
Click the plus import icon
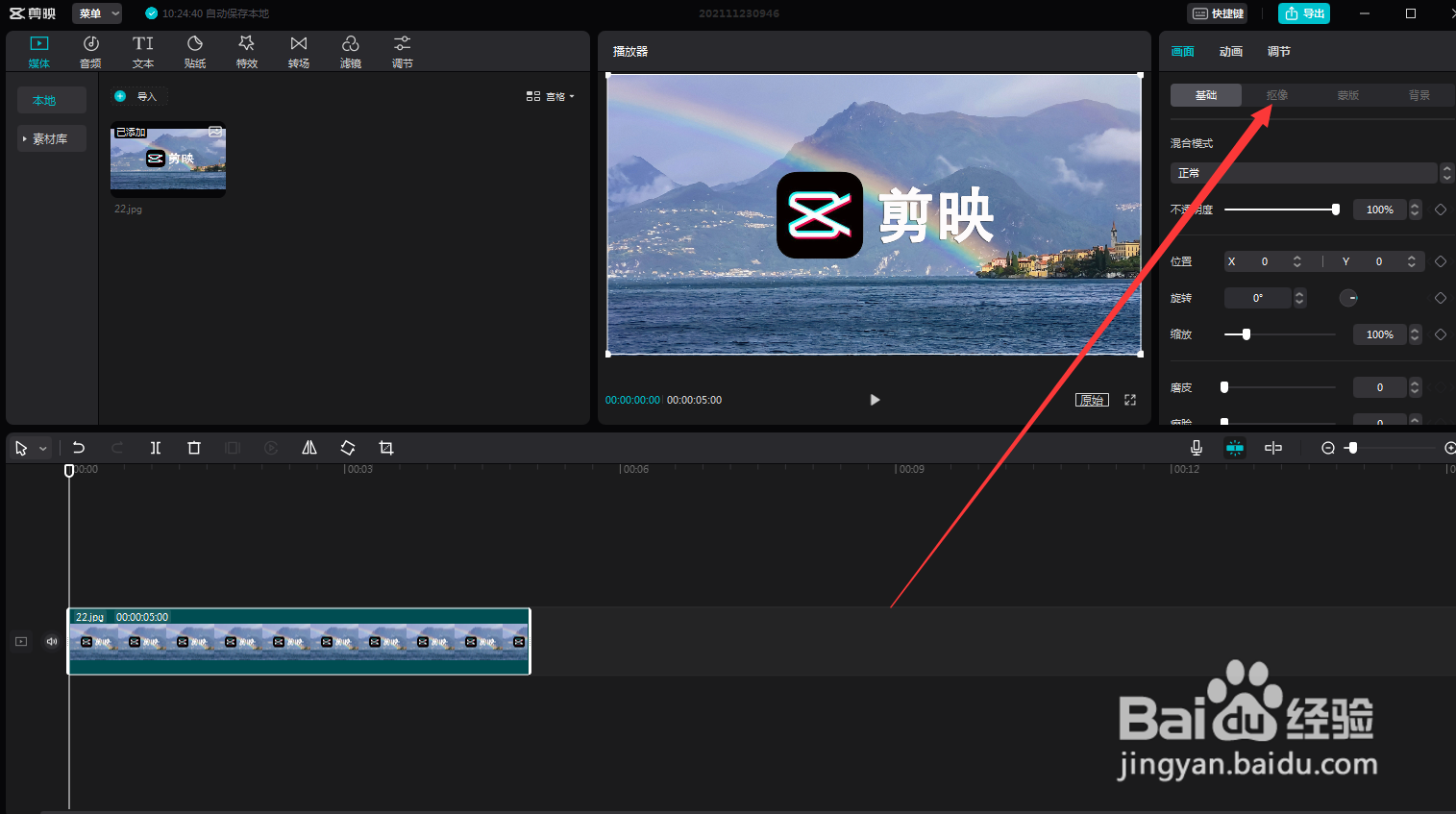tap(120, 96)
